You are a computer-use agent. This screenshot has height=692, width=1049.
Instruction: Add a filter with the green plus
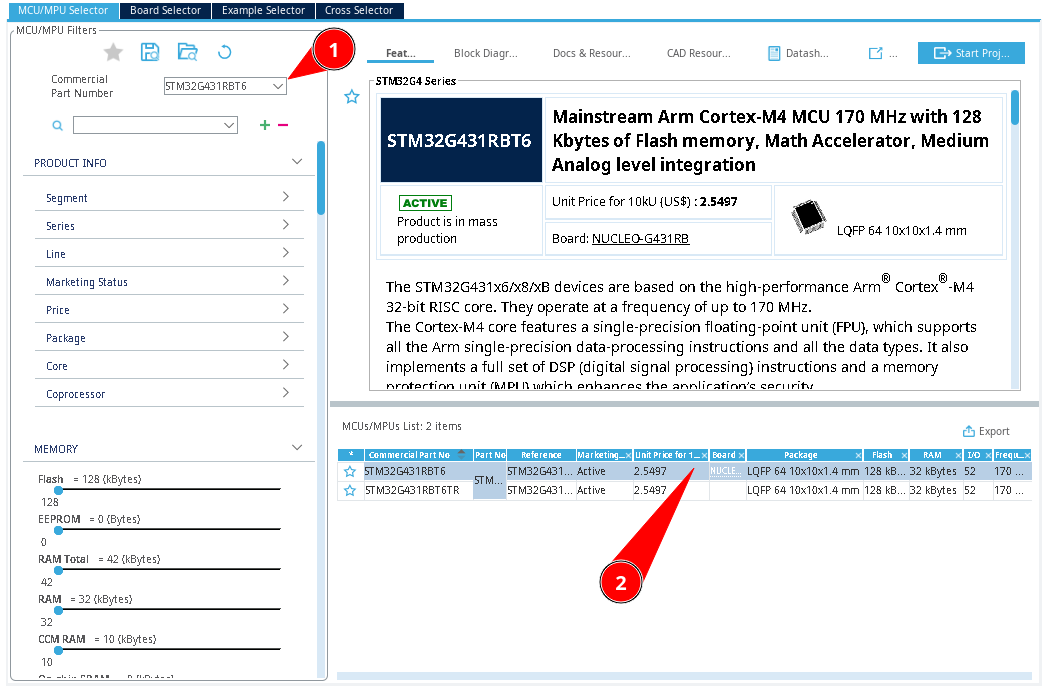pos(265,125)
